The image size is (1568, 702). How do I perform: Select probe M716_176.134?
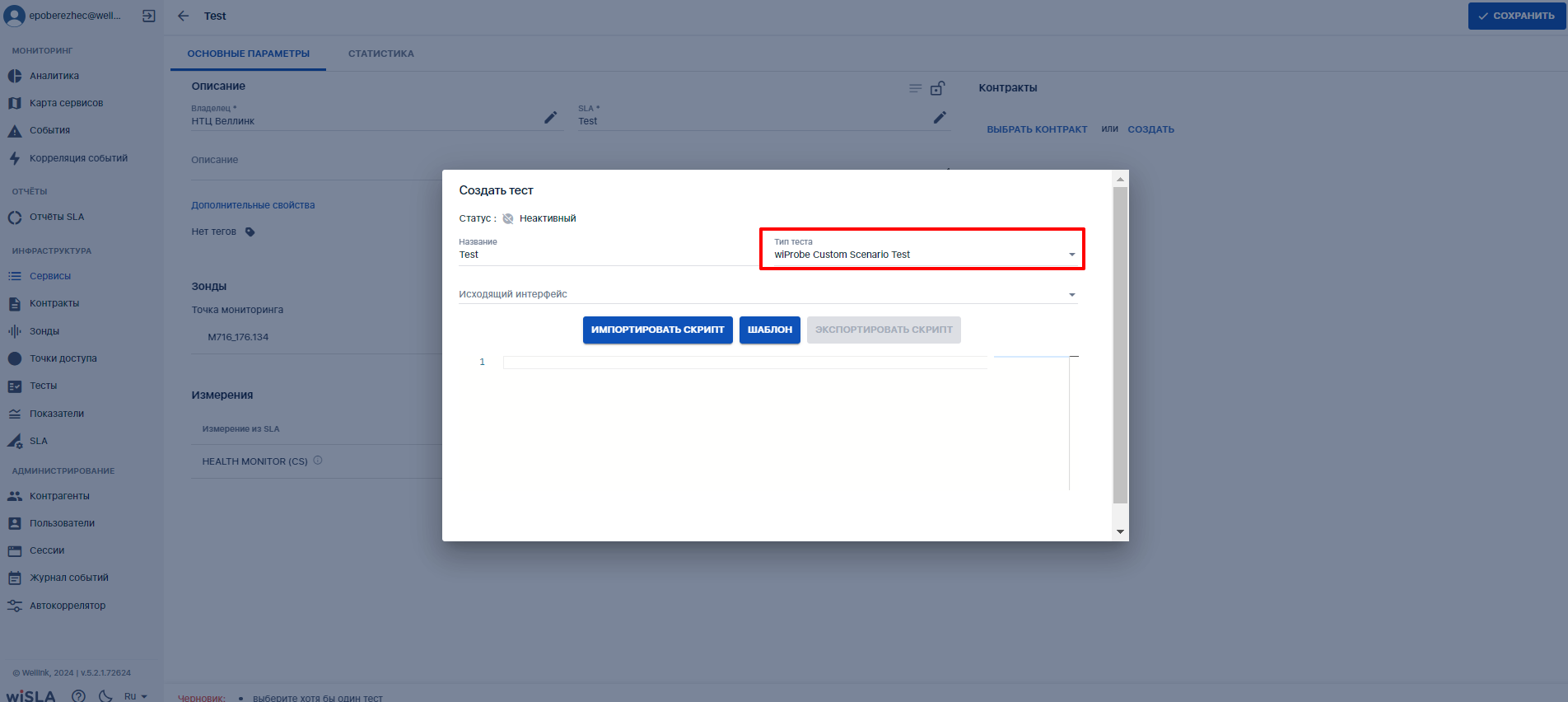(x=238, y=337)
